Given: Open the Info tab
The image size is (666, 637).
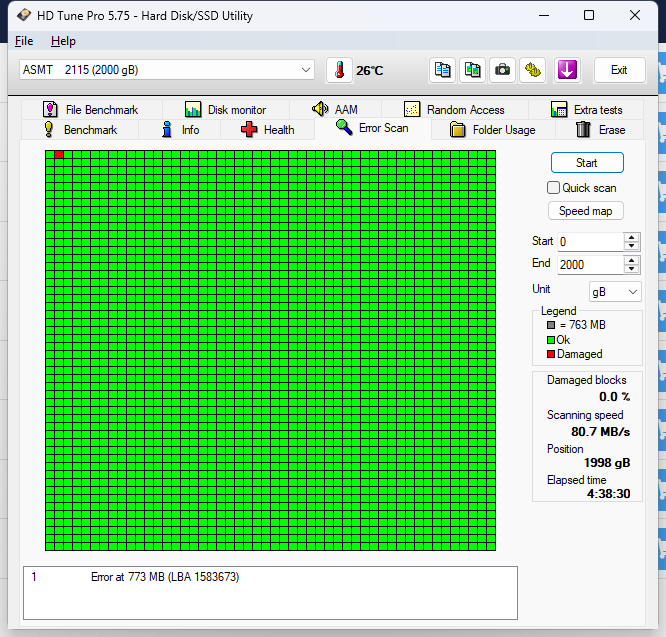Looking at the screenshot, I should click(x=180, y=130).
